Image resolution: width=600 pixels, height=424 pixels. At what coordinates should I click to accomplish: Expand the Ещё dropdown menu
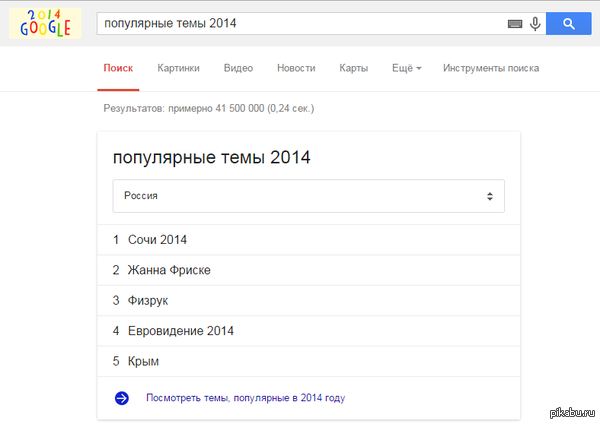[x=406, y=68]
